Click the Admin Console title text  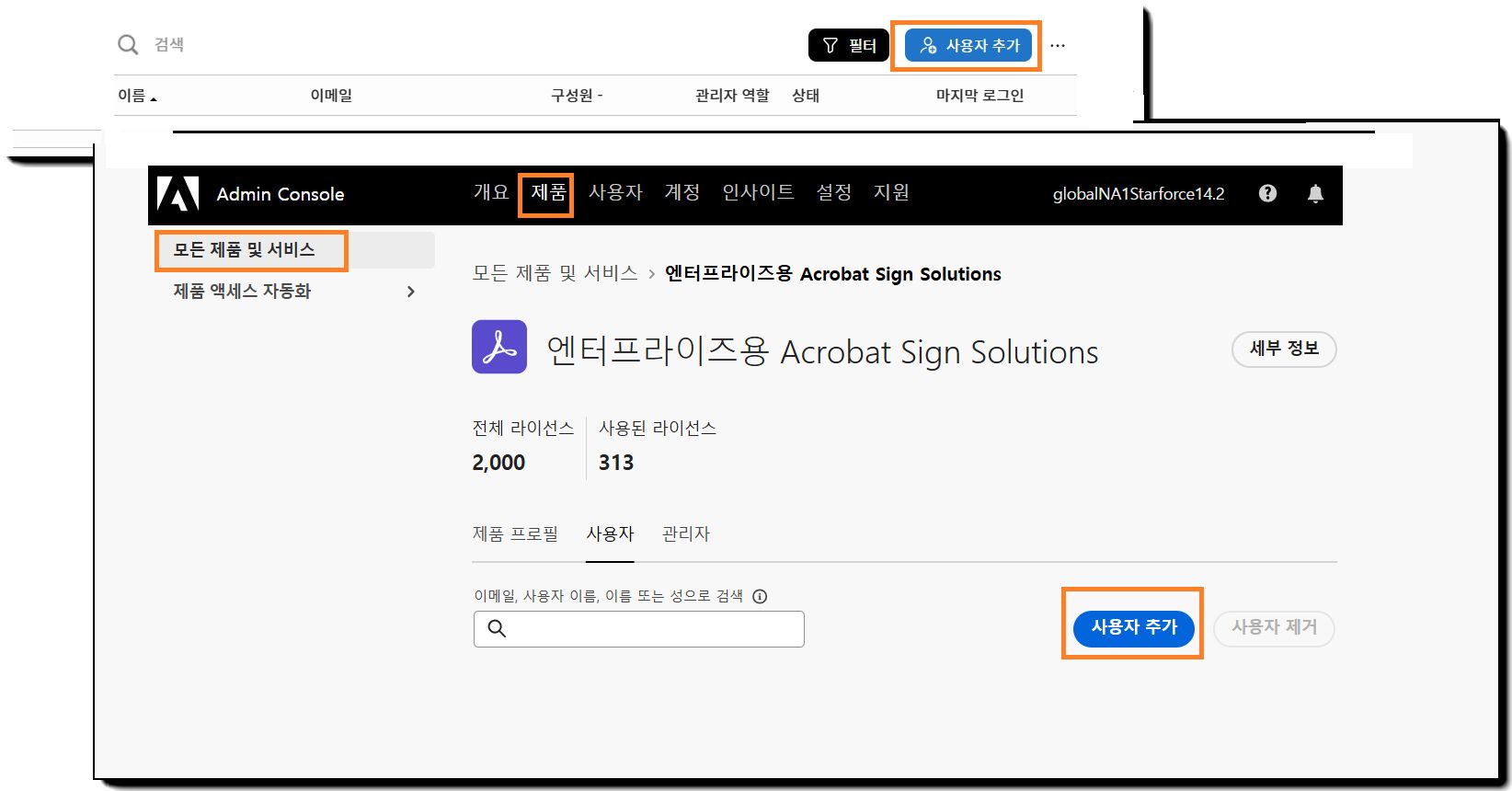[x=281, y=194]
